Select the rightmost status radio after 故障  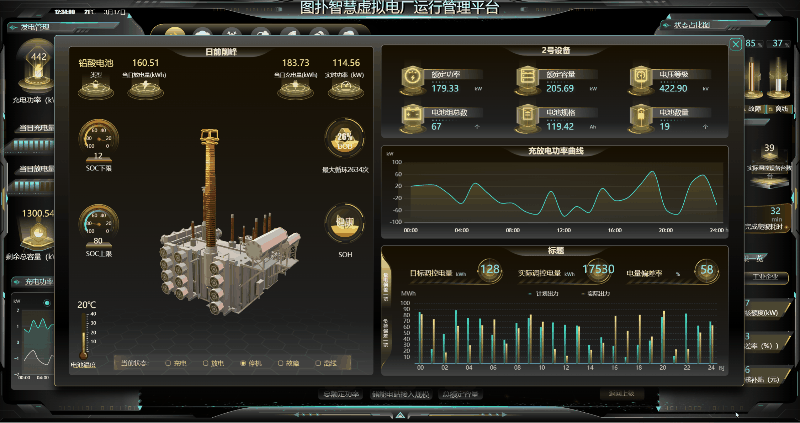[x=318, y=363]
